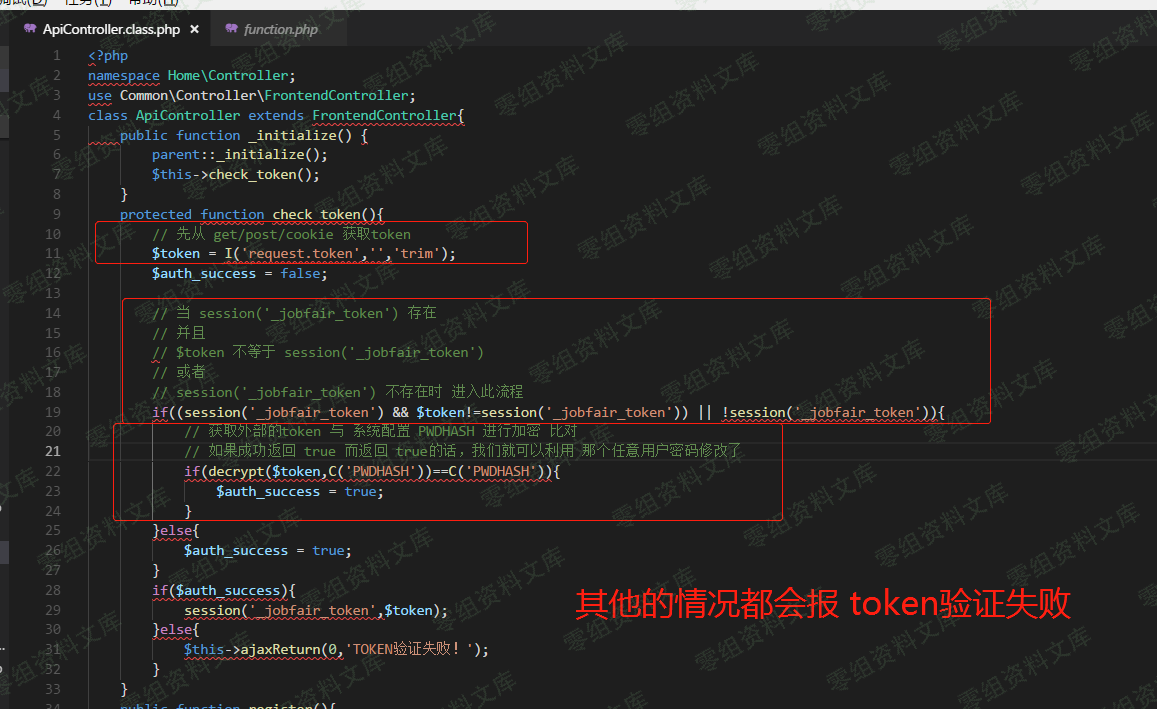
Task: Click session('_jobfair_token',$token) on line 29
Action: coord(316,610)
